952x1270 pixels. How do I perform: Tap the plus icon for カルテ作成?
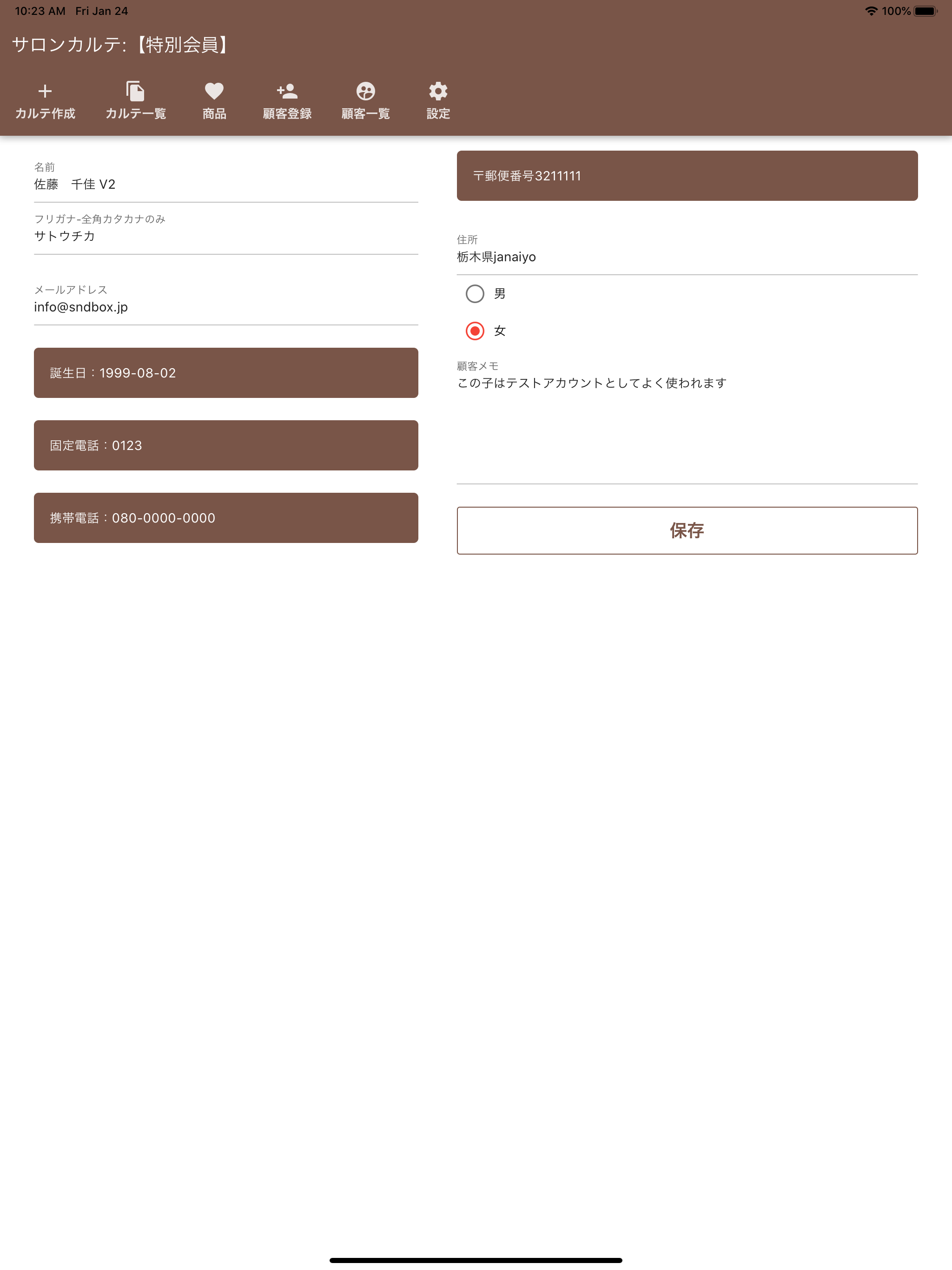(x=45, y=91)
